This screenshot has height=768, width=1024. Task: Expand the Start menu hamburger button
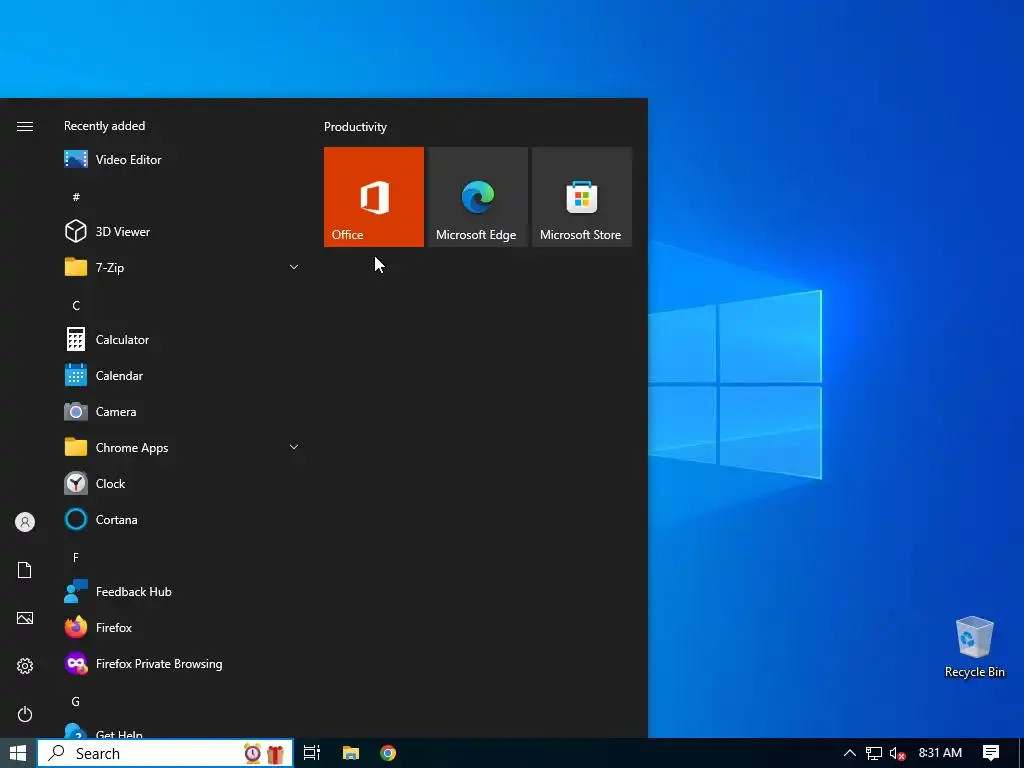coord(25,126)
